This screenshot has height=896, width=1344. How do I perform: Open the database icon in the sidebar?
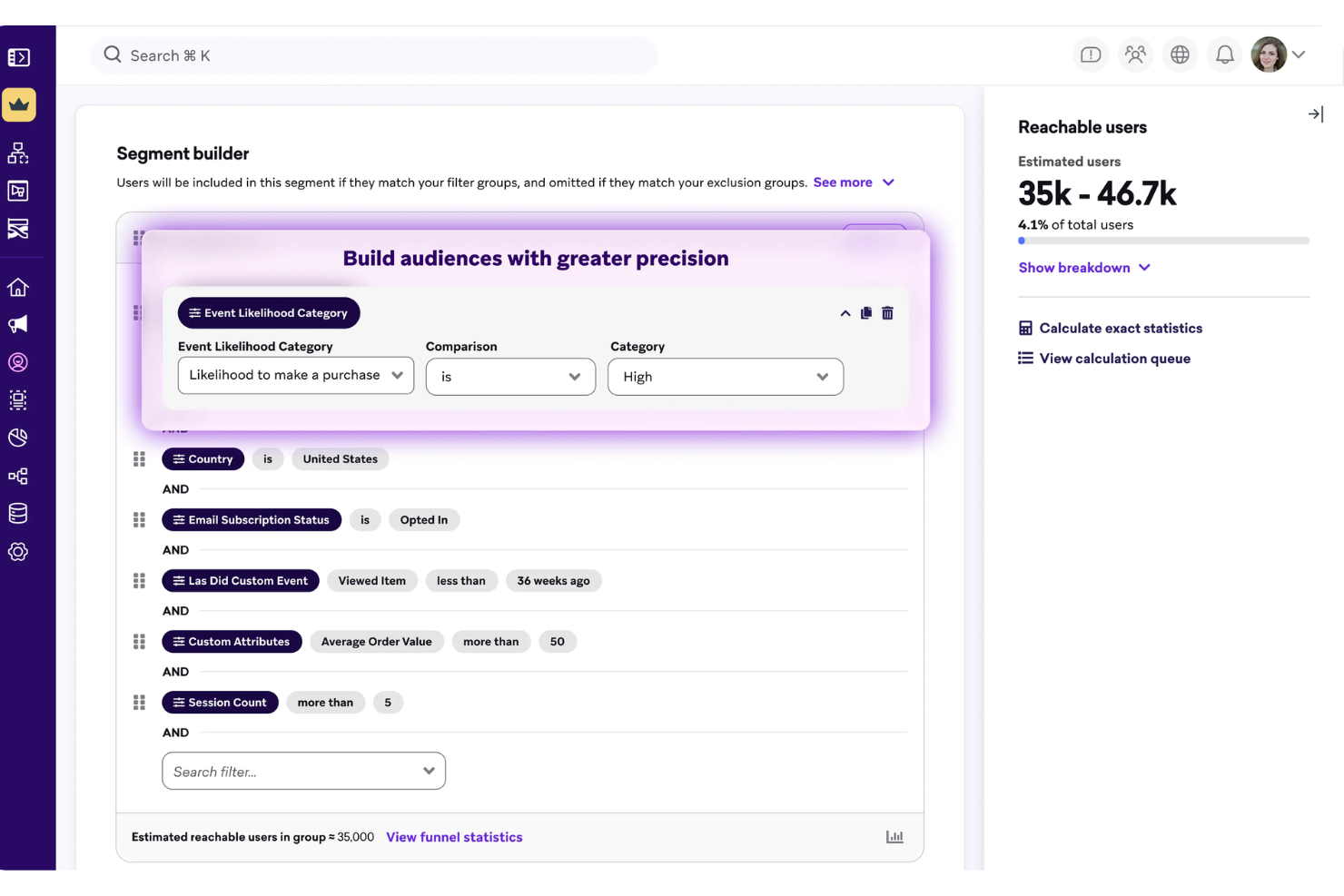tap(18, 513)
